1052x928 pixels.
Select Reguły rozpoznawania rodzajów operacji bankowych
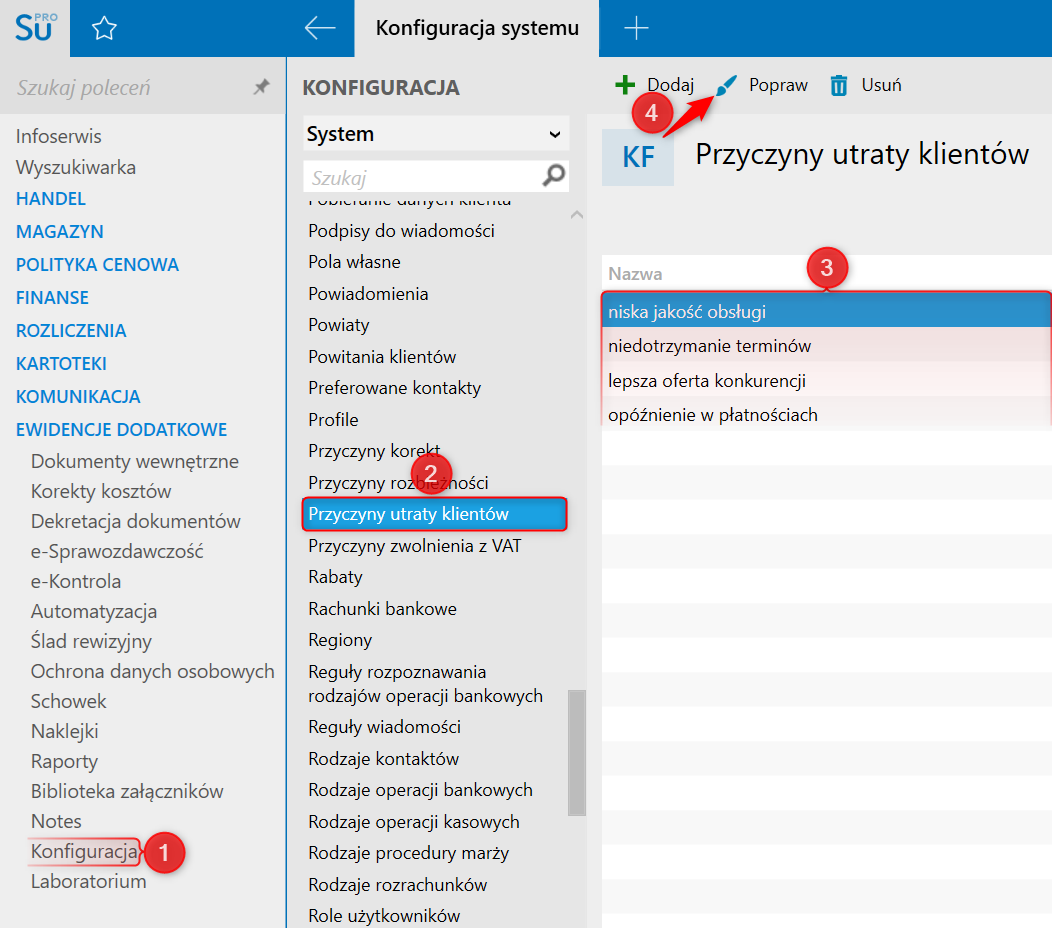point(425,684)
